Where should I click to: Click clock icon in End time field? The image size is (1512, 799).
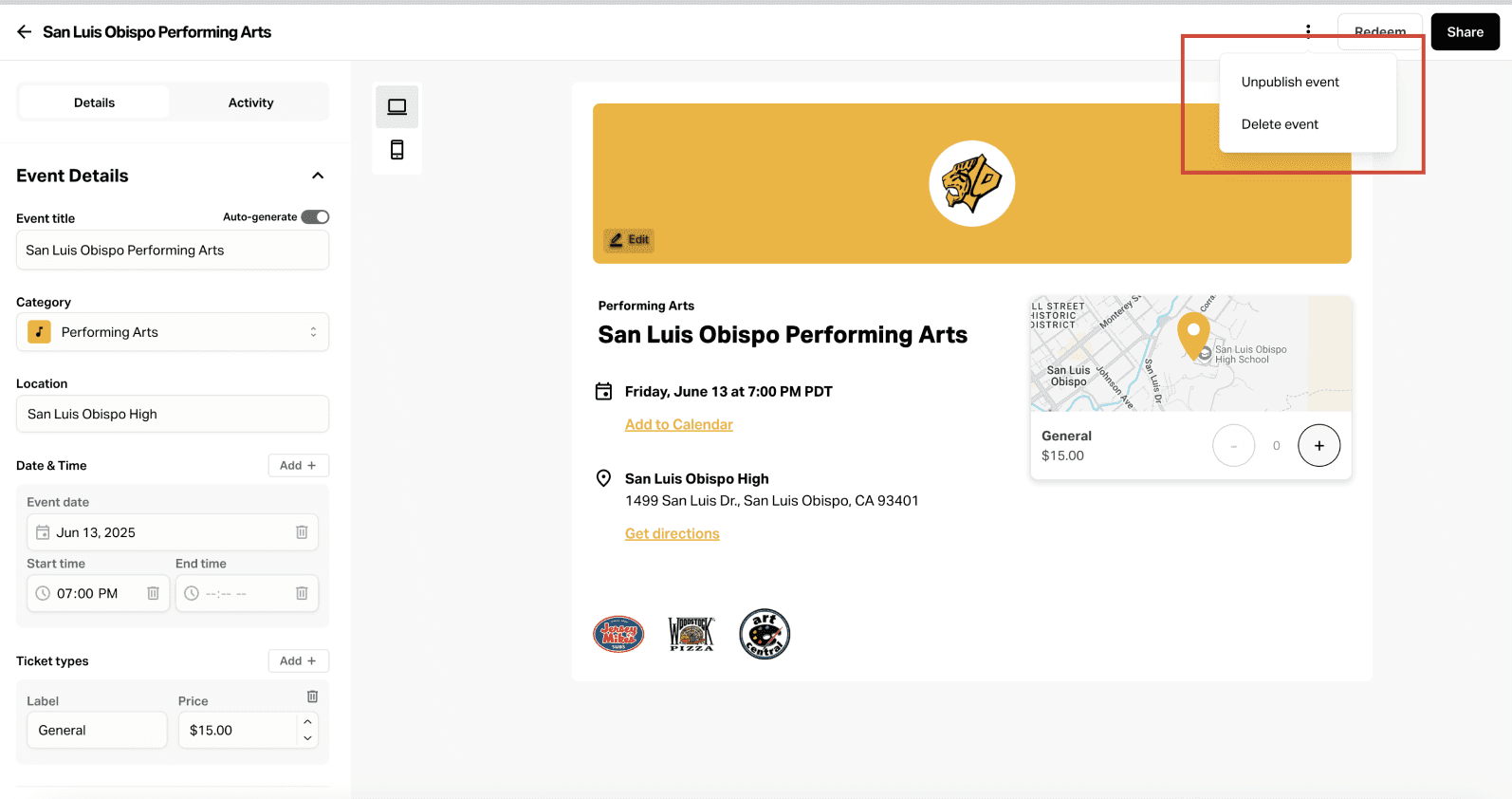pos(192,593)
